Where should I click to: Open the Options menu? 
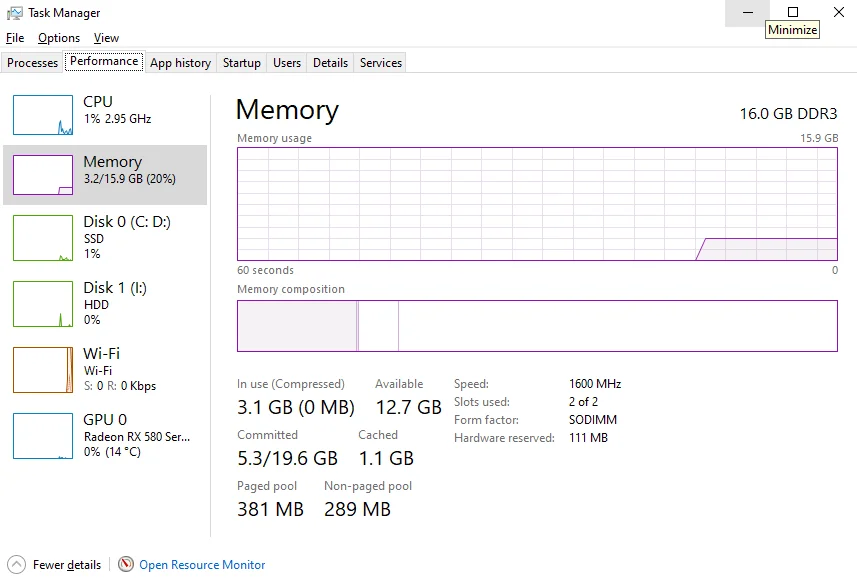[x=59, y=38]
